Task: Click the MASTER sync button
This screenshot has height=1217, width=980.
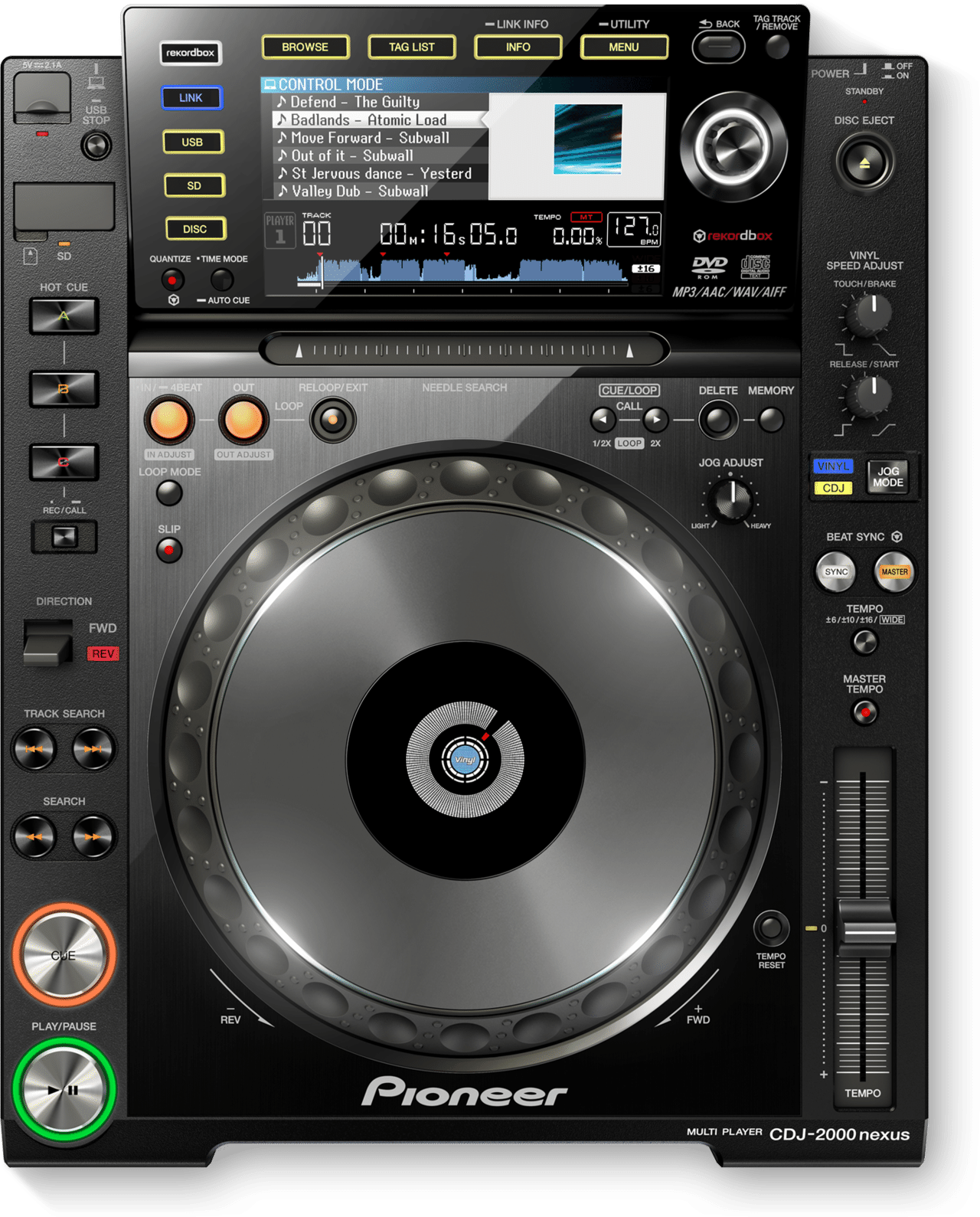Action: tap(894, 572)
